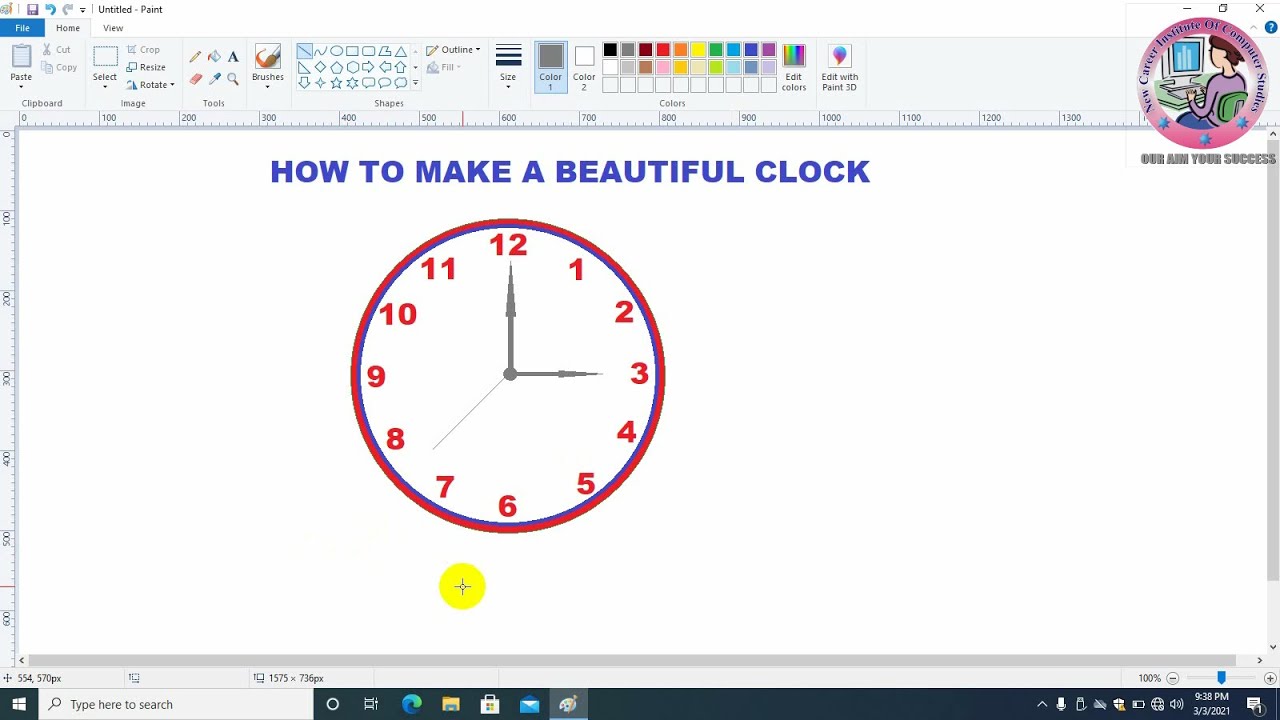The image size is (1280, 720).
Task: Pick the yellow color swatch
Action: [698, 50]
